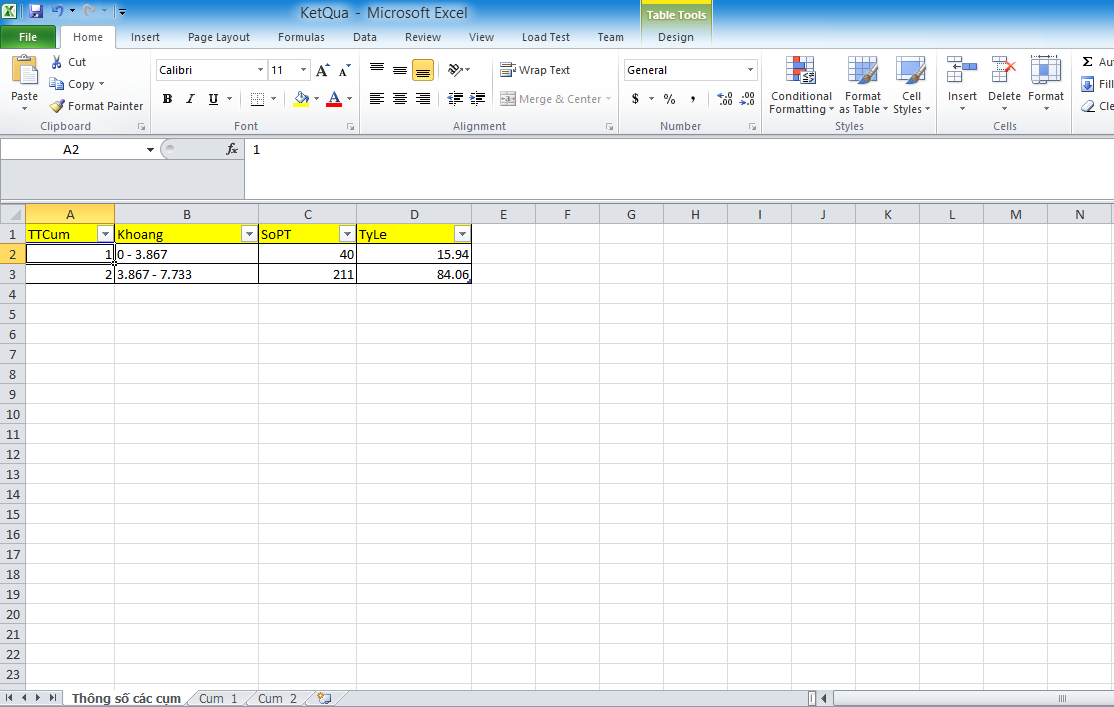Open the Khoang column filter
Viewport: 1114px width, 707px height.
pyautogui.click(x=249, y=234)
